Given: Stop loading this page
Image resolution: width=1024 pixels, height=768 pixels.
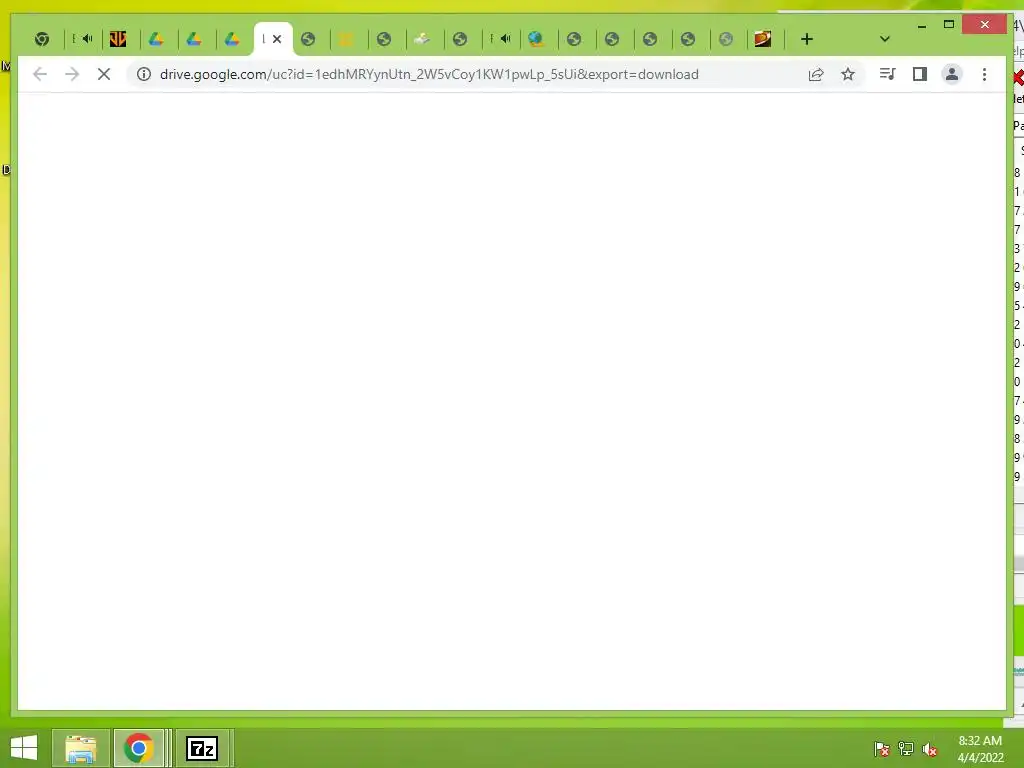Looking at the screenshot, I should point(104,74).
